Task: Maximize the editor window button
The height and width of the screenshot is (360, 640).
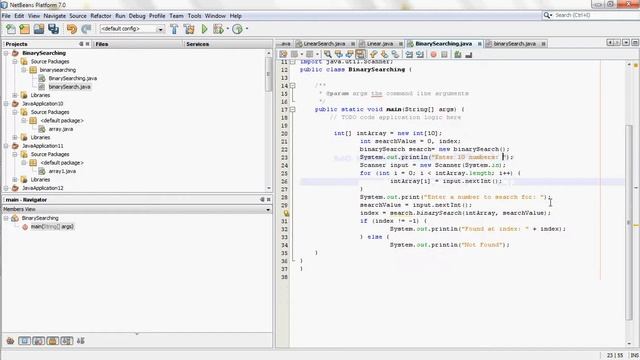Action: click(x=635, y=42)
